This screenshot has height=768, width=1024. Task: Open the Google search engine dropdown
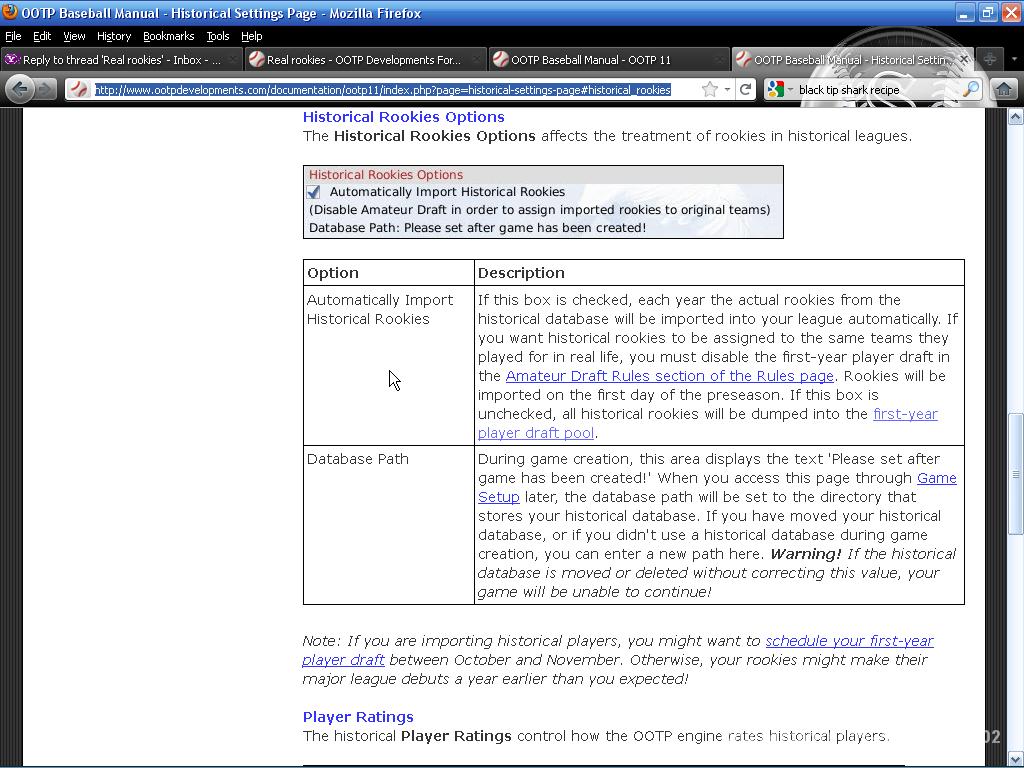(x=780, y=90)
